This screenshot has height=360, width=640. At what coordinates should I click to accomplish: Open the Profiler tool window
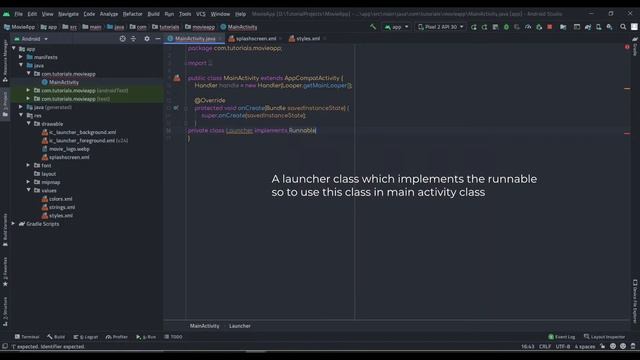(x=117, y=337)
